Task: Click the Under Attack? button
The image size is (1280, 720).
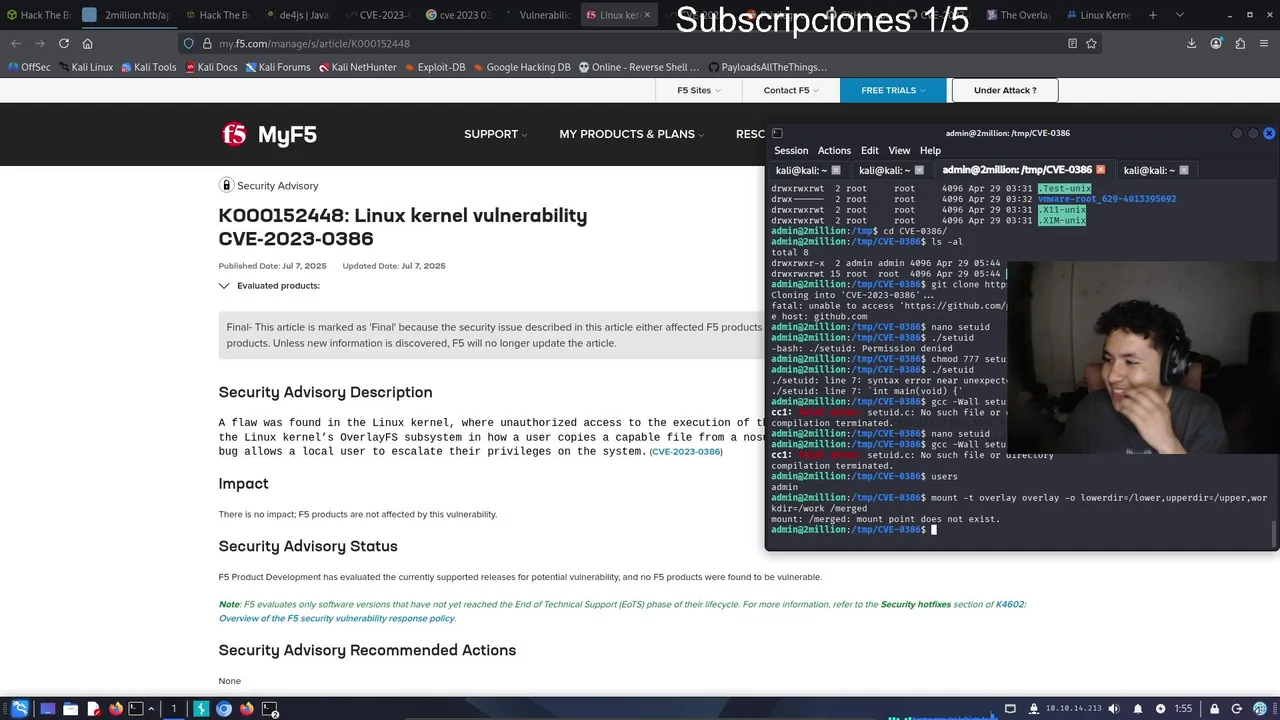Action: [1004, 90]
